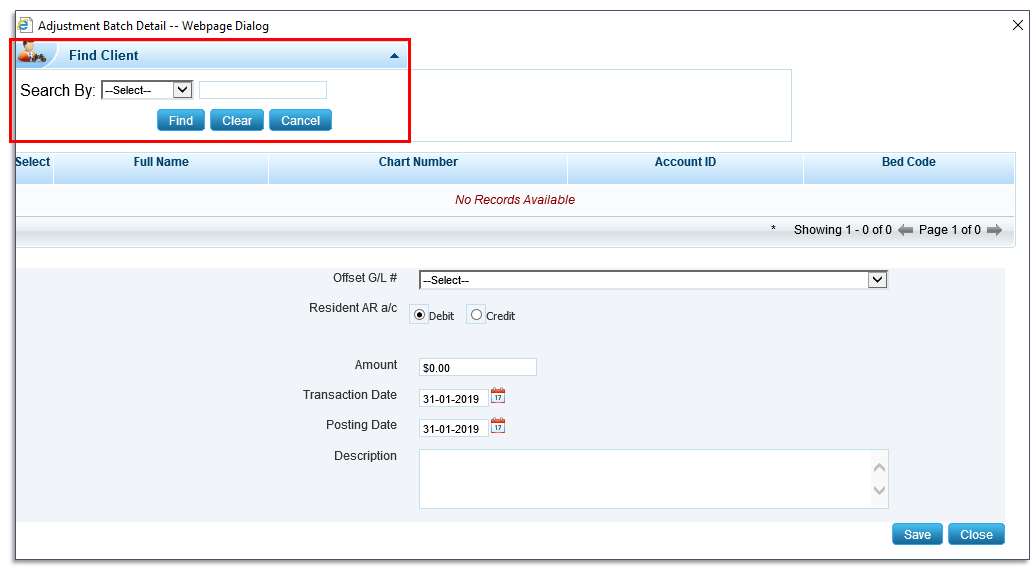Save the adjustment batch detail

click(917, 534)
